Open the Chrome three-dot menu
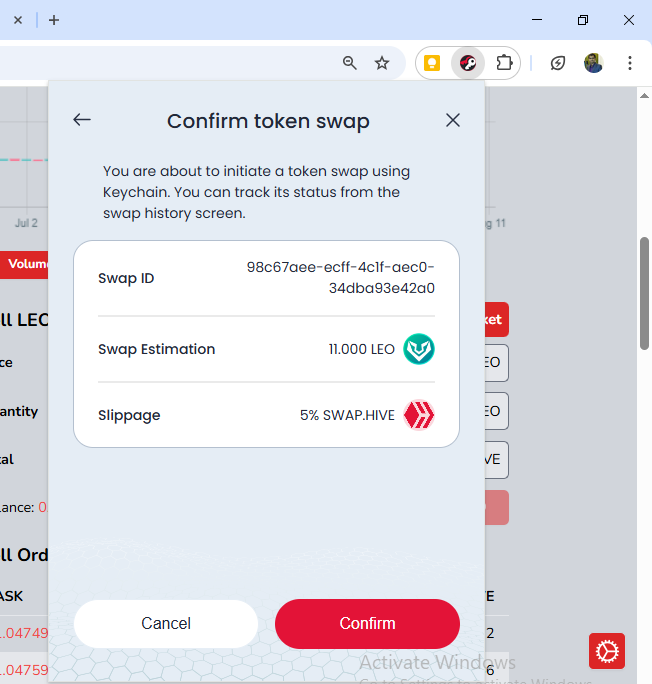 coord(629,63)
